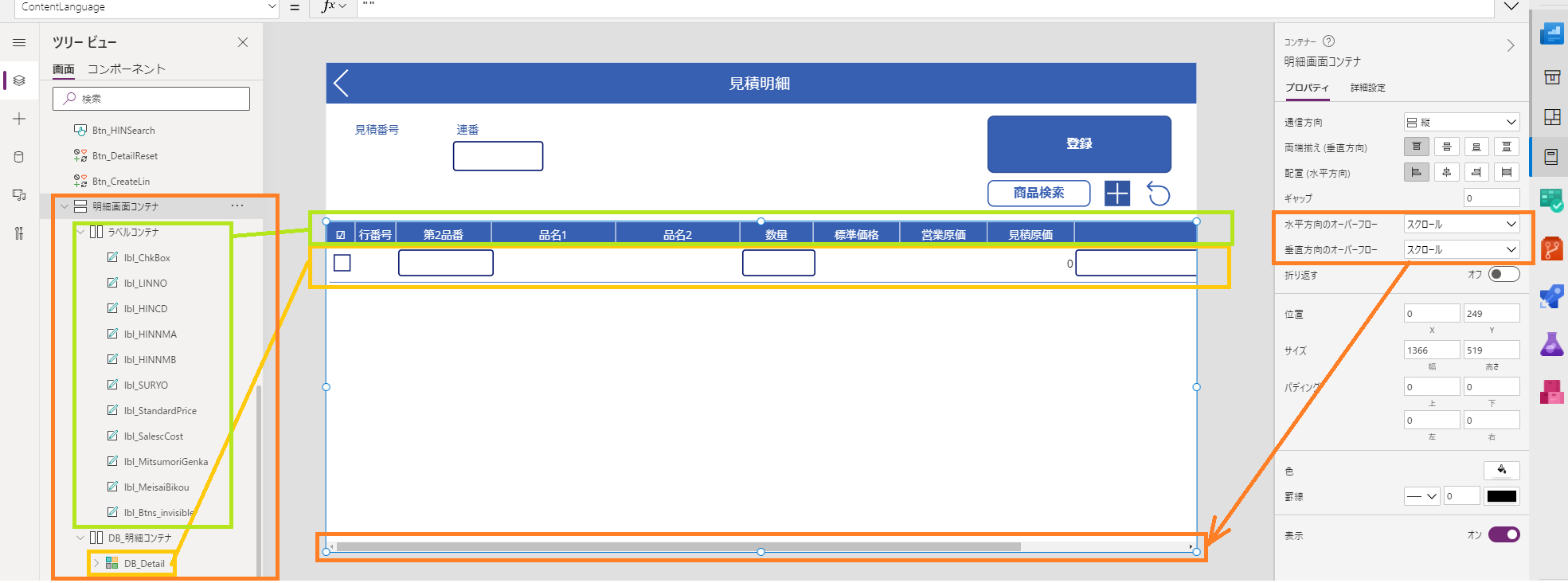Toggle the 表示 visibility switch
The width and height of the screenshot is (1568, 583).
(x=1504, y=534)
